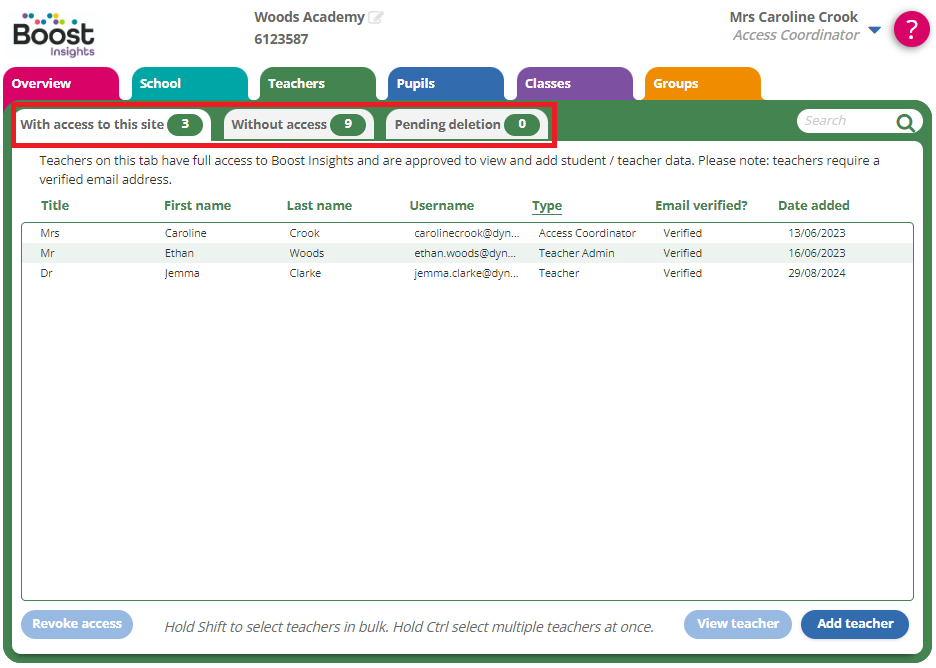View the Pending deletion sub-tab
The height and width of the screenshot is (668, 936).
pos(466,125)
